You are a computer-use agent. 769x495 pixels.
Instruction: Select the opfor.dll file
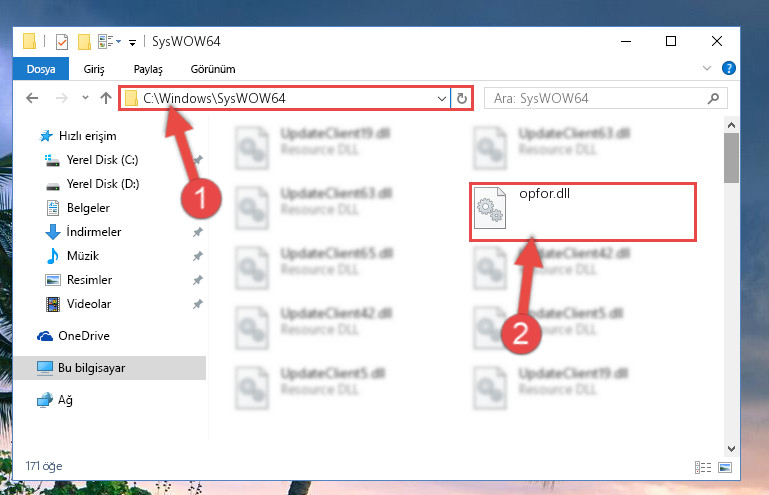point(583,212)
